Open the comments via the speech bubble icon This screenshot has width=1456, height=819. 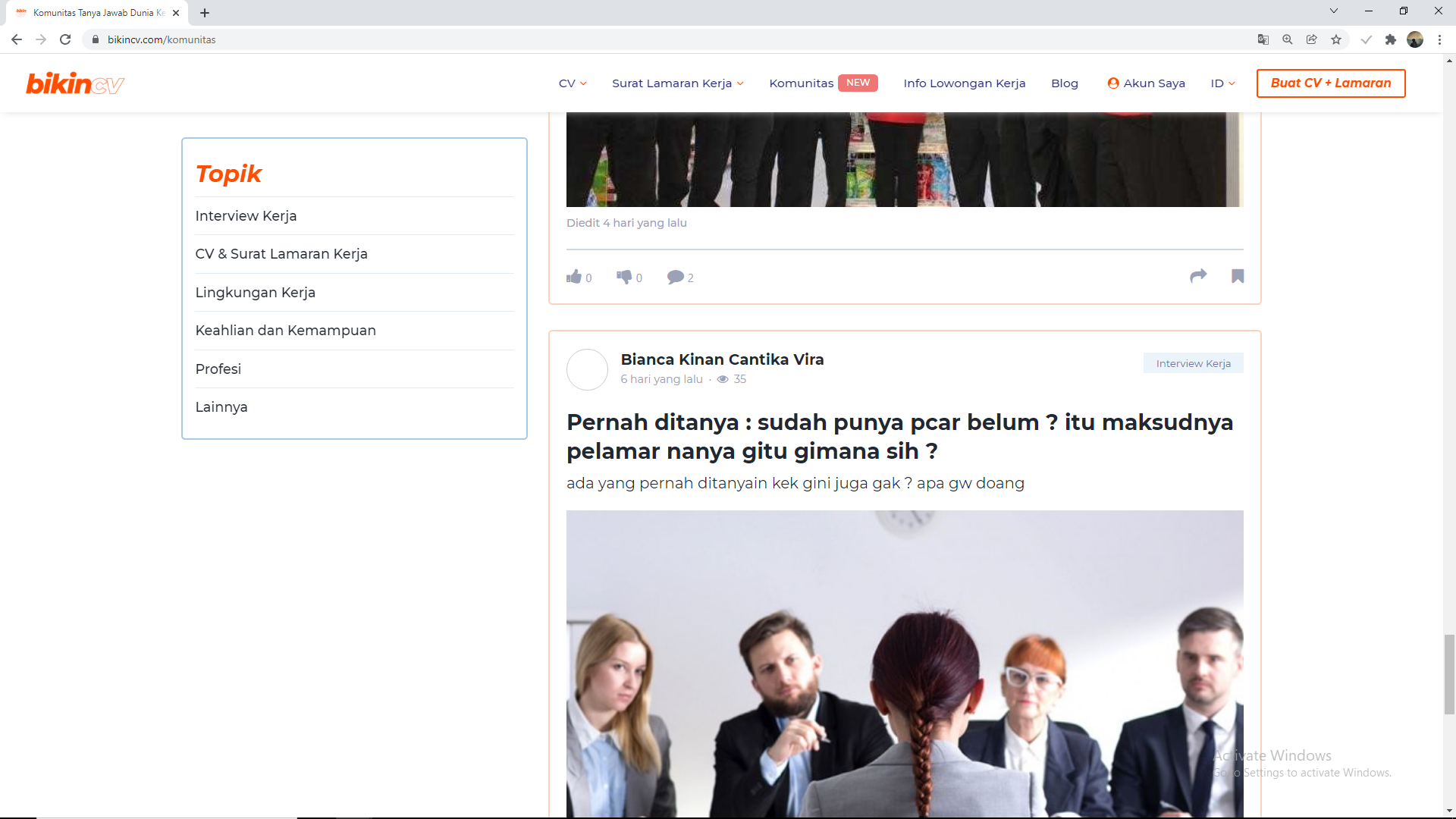[x=676, y=276]
